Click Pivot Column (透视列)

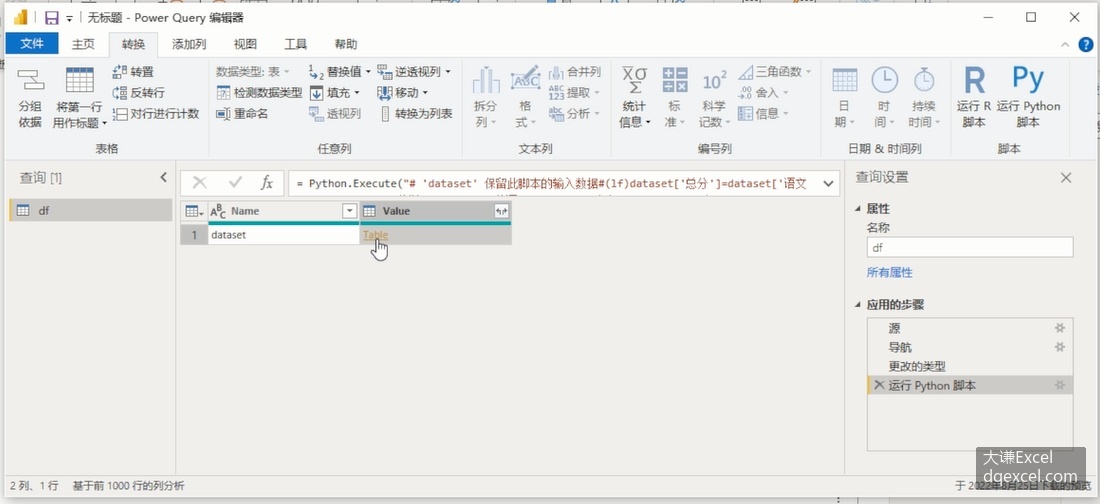pyautogui.click(x=335, y=114)
